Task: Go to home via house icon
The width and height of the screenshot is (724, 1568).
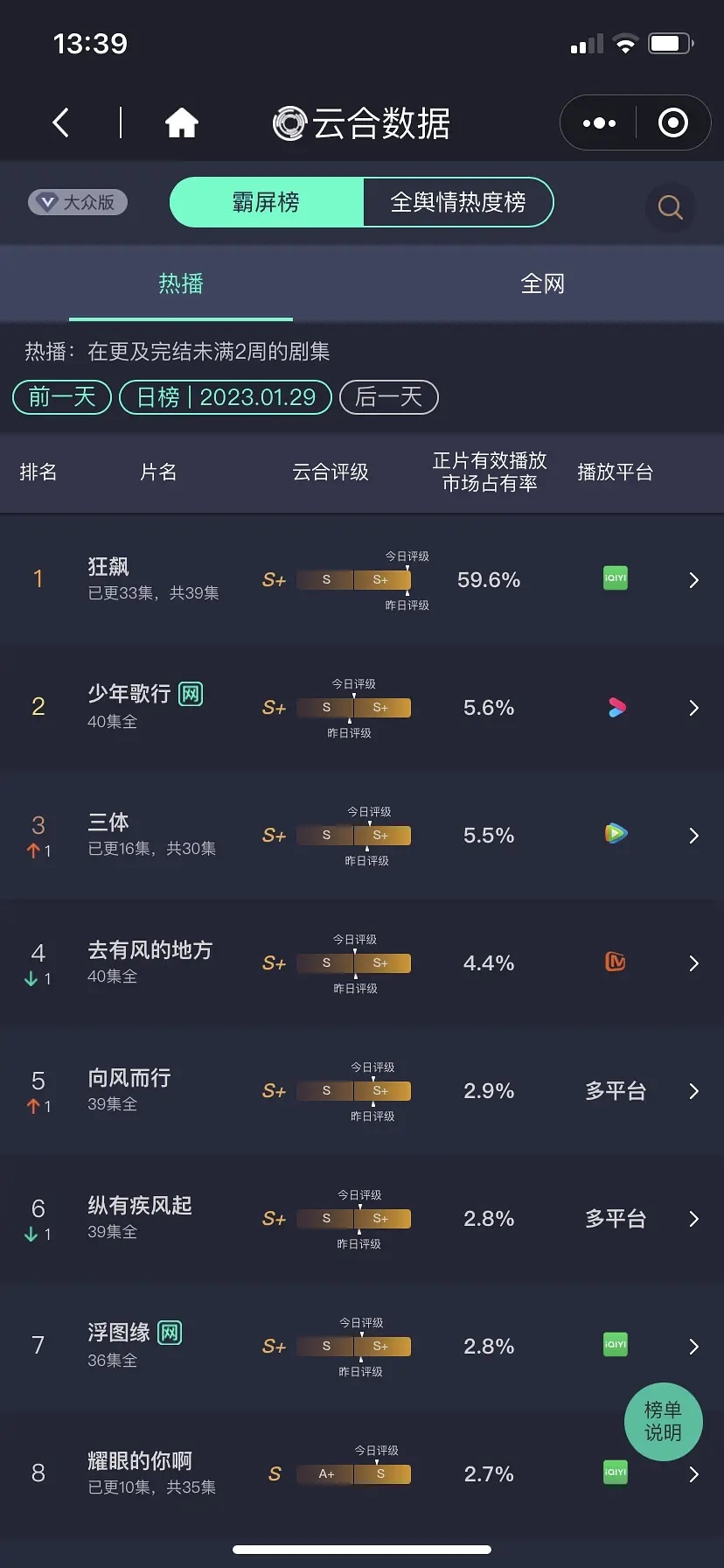Action: 182,123
